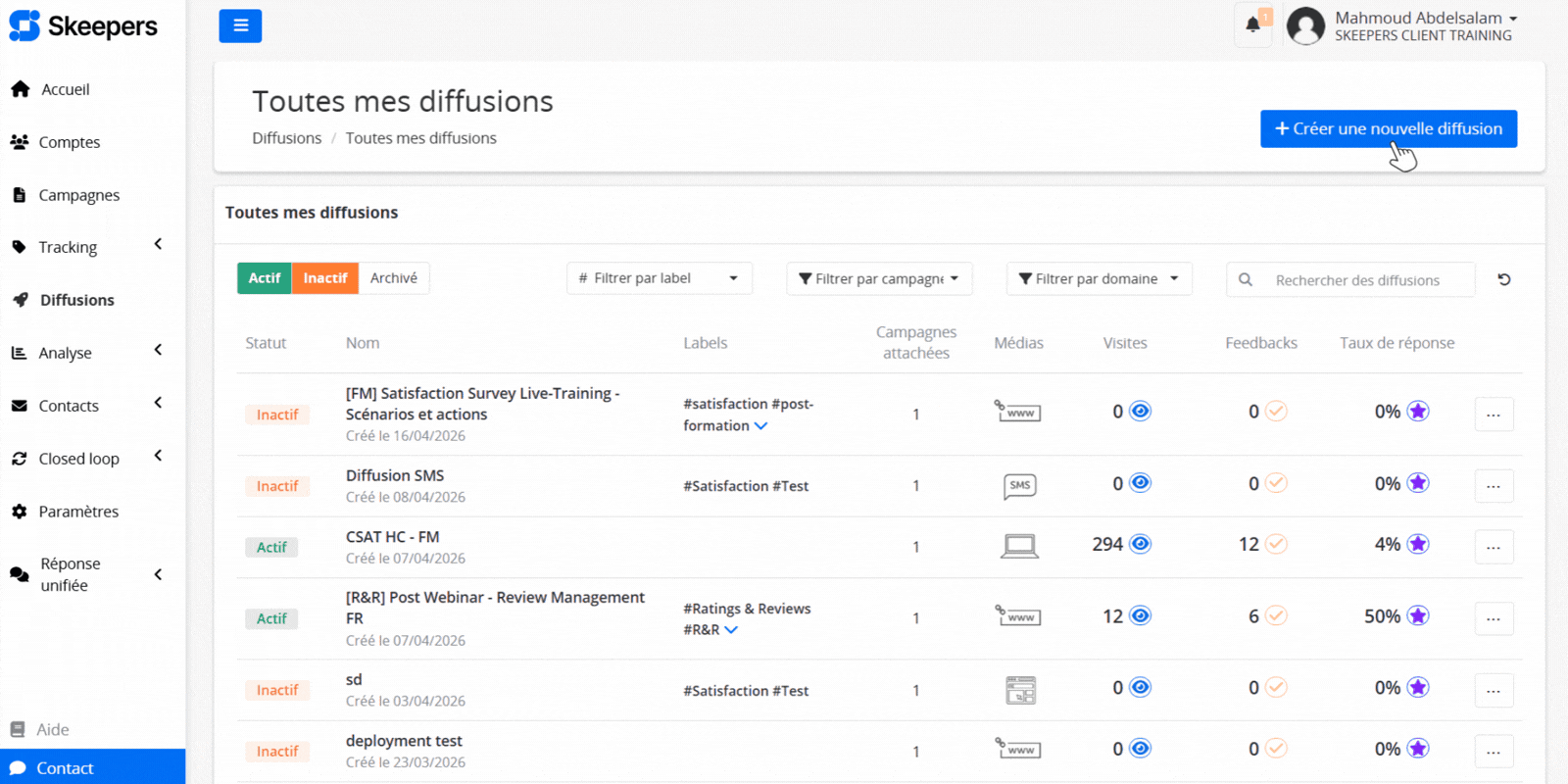Open the notifications bell
The height and width of the screenshot is (784, 1568).
(x=1252, y=25)
